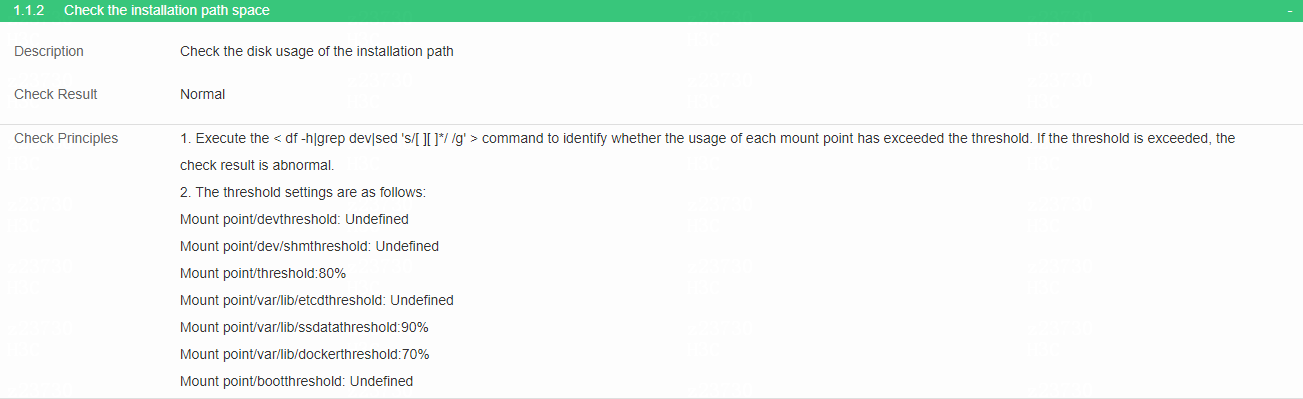Click the Mount point/ threshold 80% line
1303x399 pixels.
click(x=263, y=273)
